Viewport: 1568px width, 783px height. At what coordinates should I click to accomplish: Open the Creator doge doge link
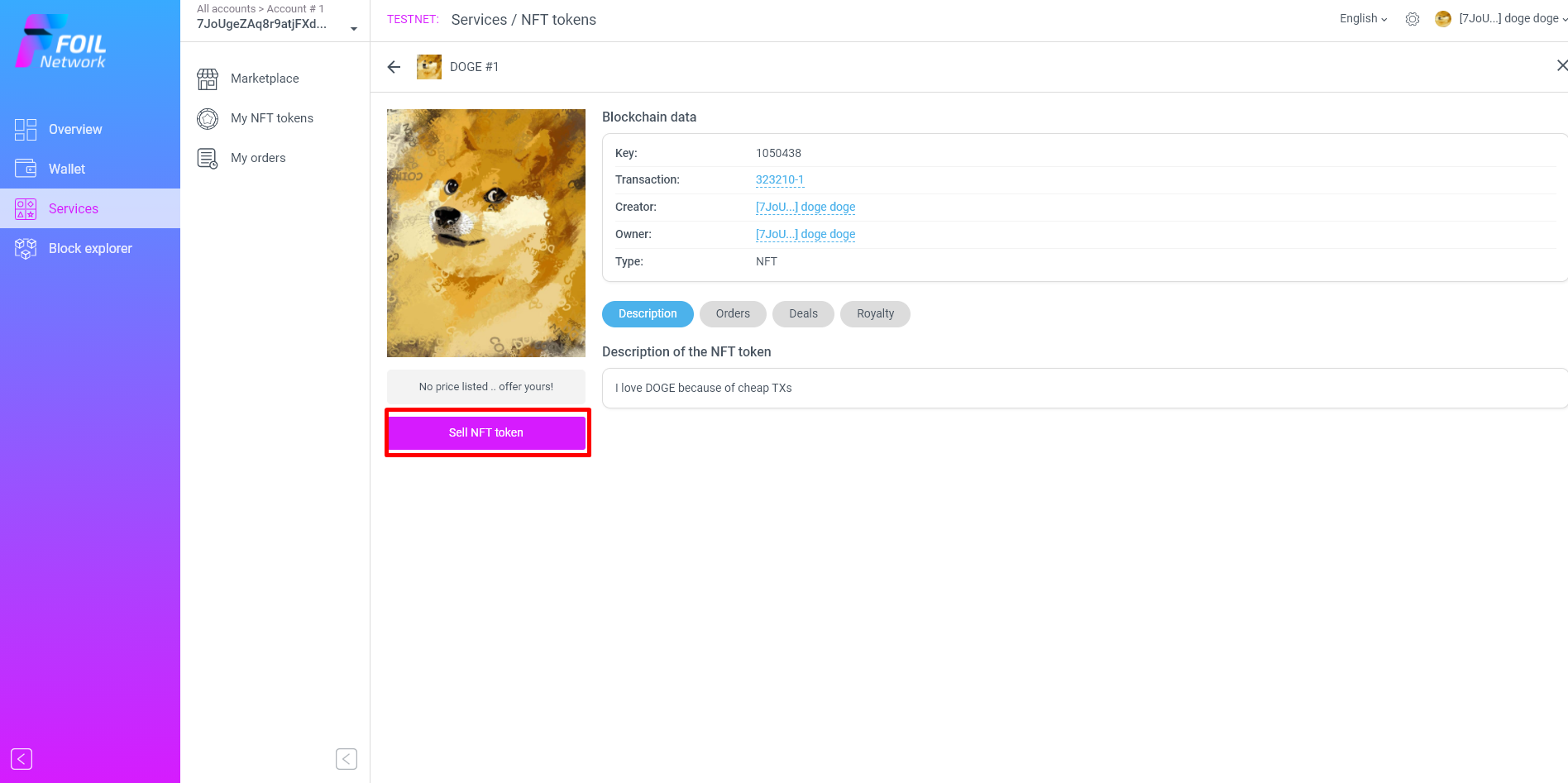806,207
